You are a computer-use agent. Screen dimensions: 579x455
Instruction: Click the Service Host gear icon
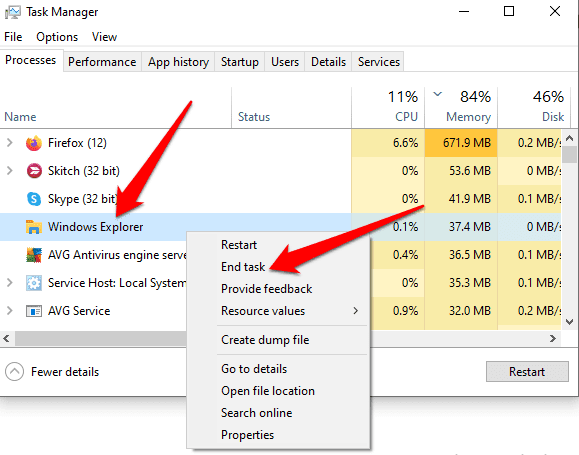coord(34,283)
